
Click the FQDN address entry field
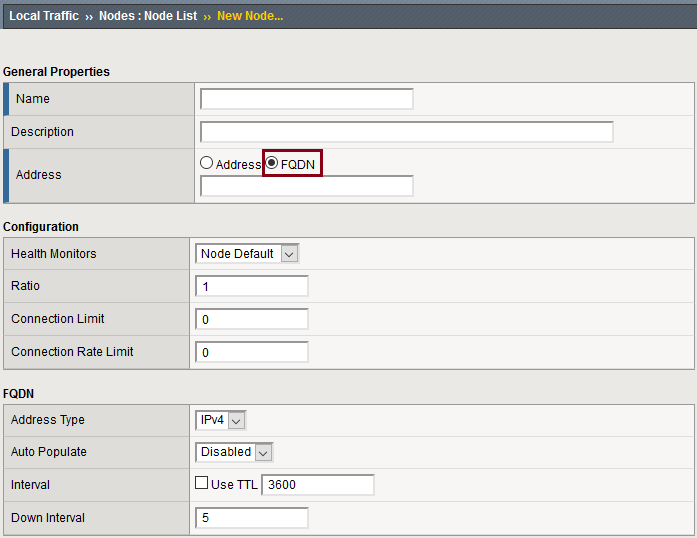tap(307, 186)
